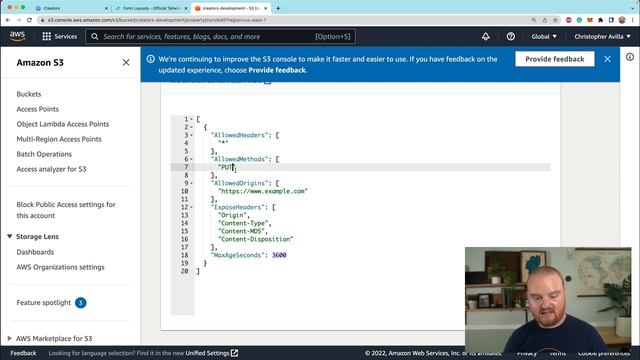Open the Christopher Avilla account menu
640x360 pixels.
coord(602,36)
